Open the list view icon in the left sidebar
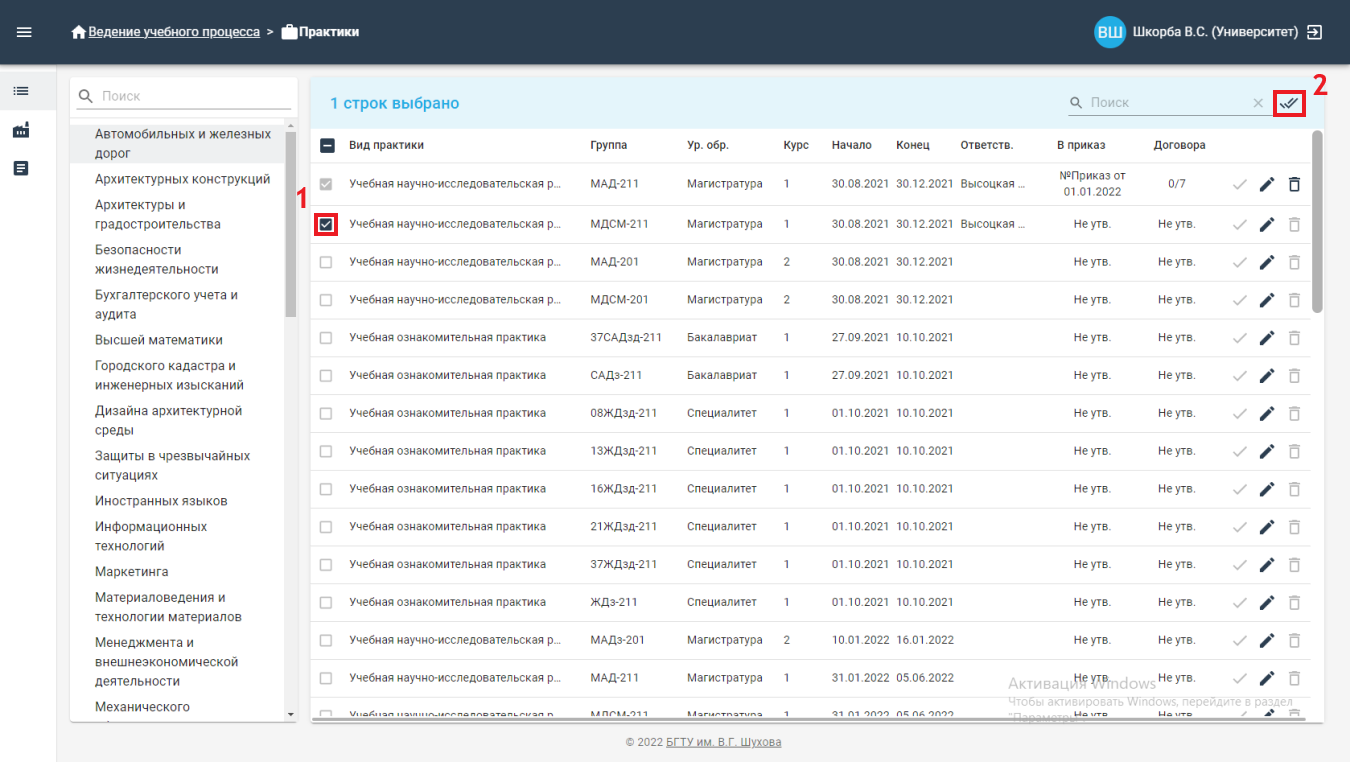 click(x=21, y=91)
